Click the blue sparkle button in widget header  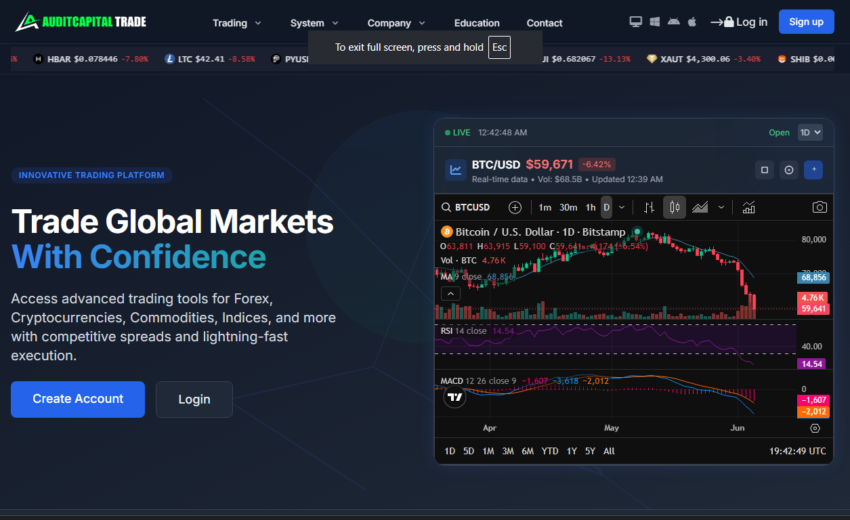(x=814, y=170)
